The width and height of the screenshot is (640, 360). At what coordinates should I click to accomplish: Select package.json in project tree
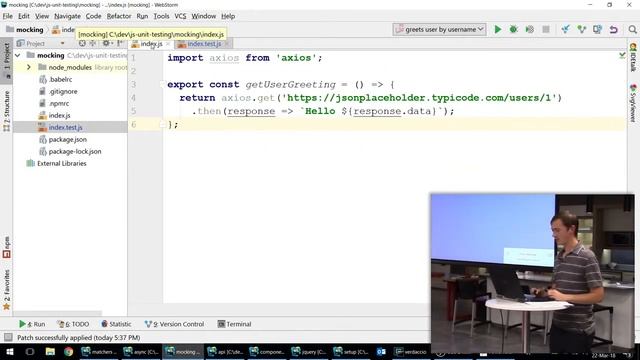(67, 140)
